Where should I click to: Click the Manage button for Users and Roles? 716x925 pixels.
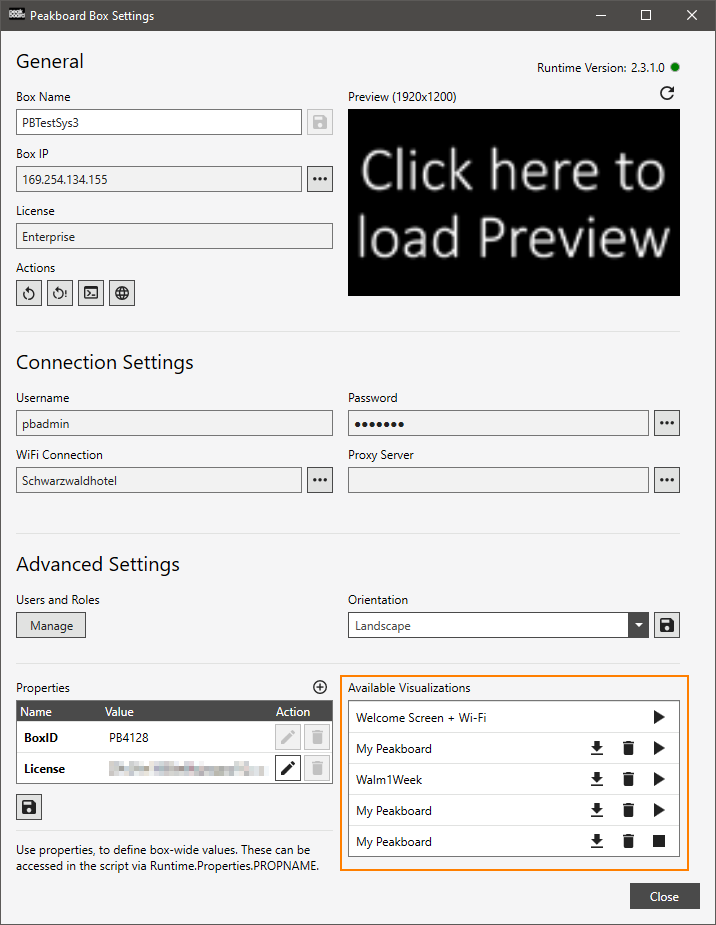51,625
